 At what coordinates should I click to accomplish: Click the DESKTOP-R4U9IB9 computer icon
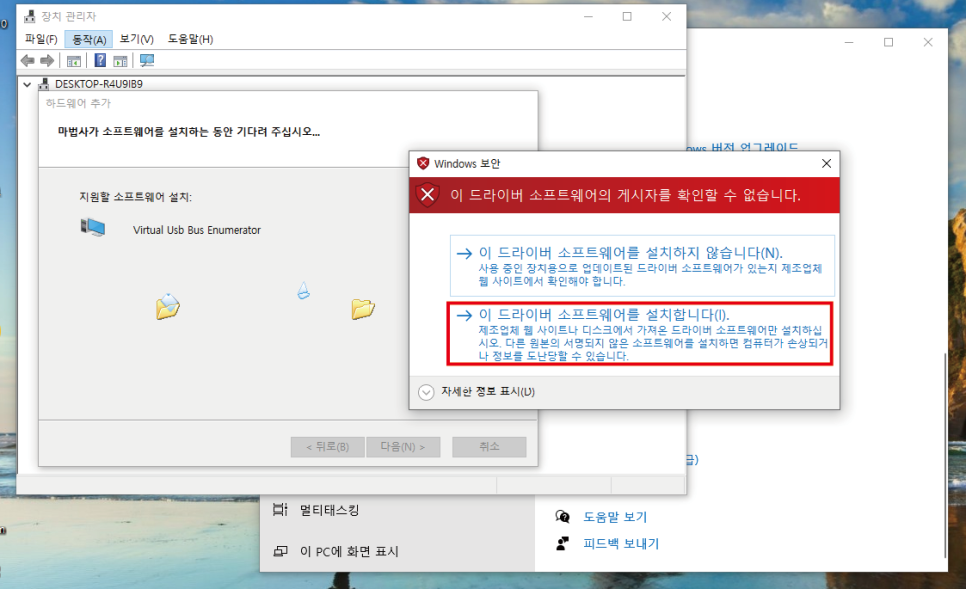(x=44, y=84)
